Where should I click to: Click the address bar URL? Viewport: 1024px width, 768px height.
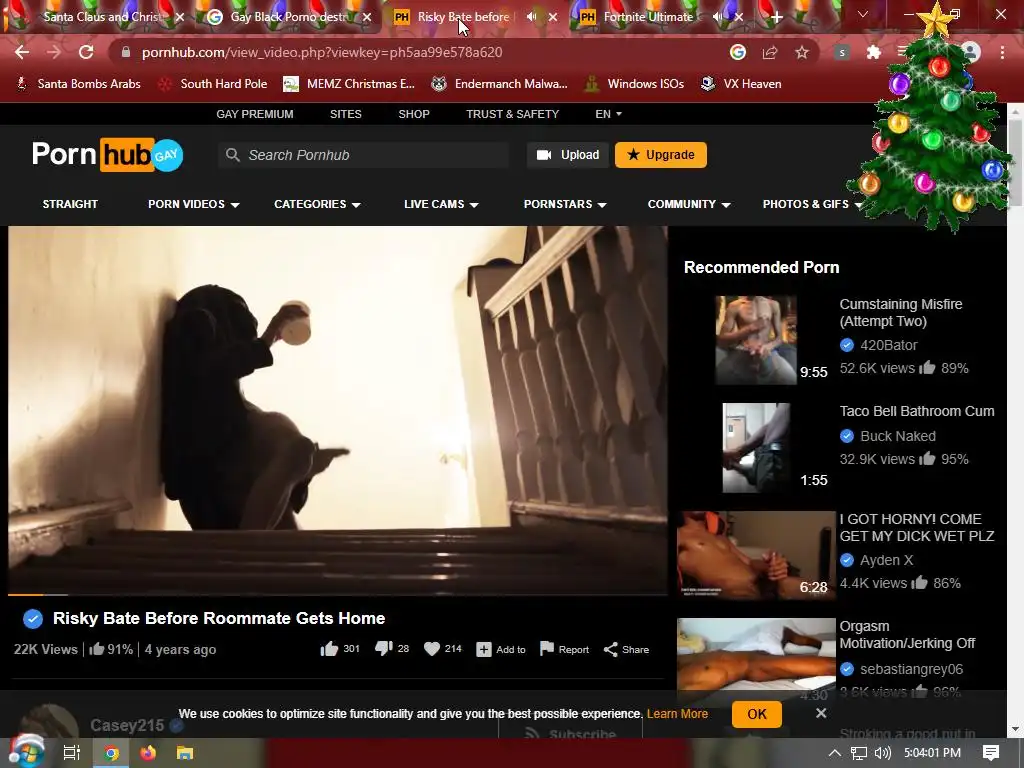[x=322, y=52]
